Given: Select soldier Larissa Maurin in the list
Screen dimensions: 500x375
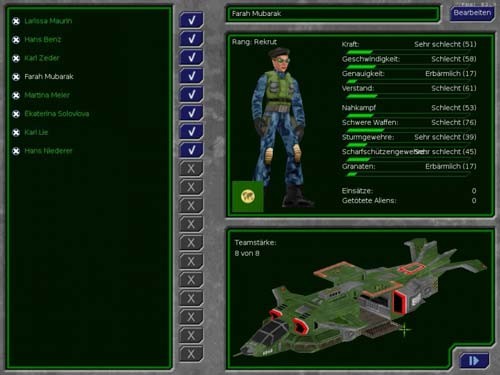Looking at the screenshot, I should coord(48,21).
